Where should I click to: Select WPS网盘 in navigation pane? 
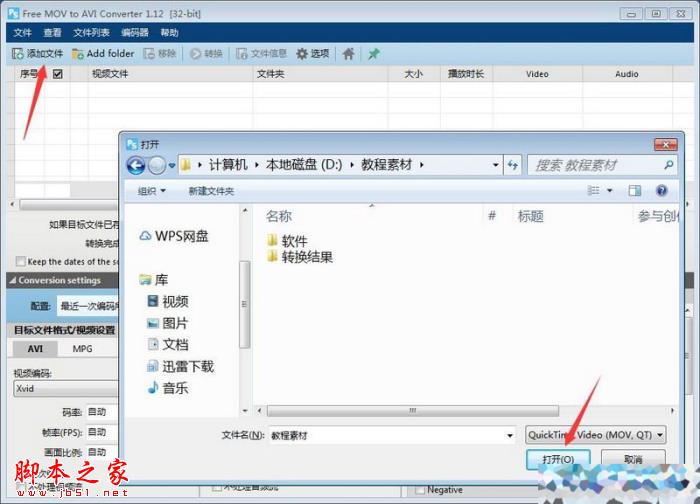174,236
